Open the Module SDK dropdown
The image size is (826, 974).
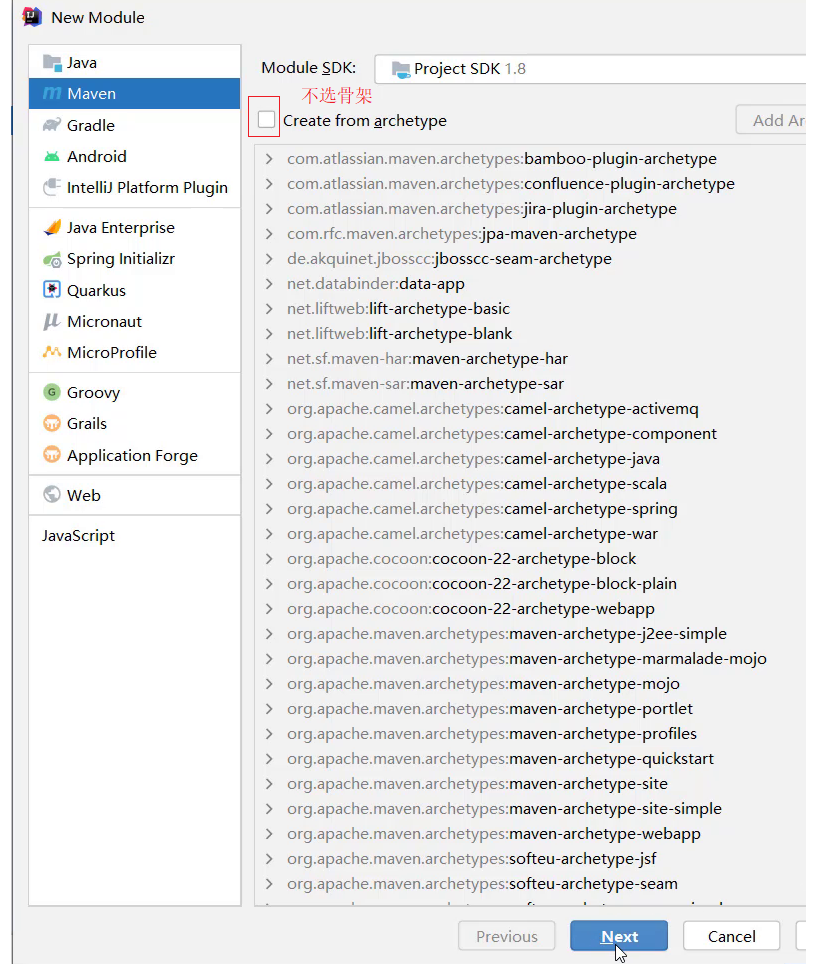point(590,69)
